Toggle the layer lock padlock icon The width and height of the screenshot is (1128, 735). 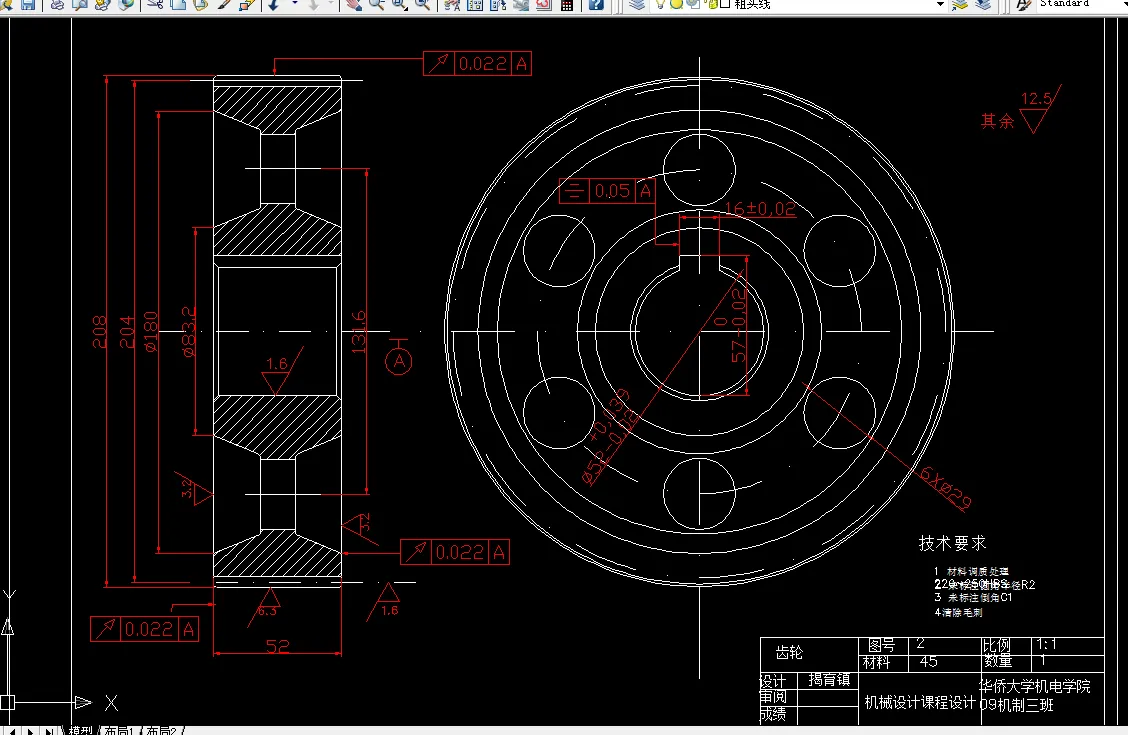(712, 4)
